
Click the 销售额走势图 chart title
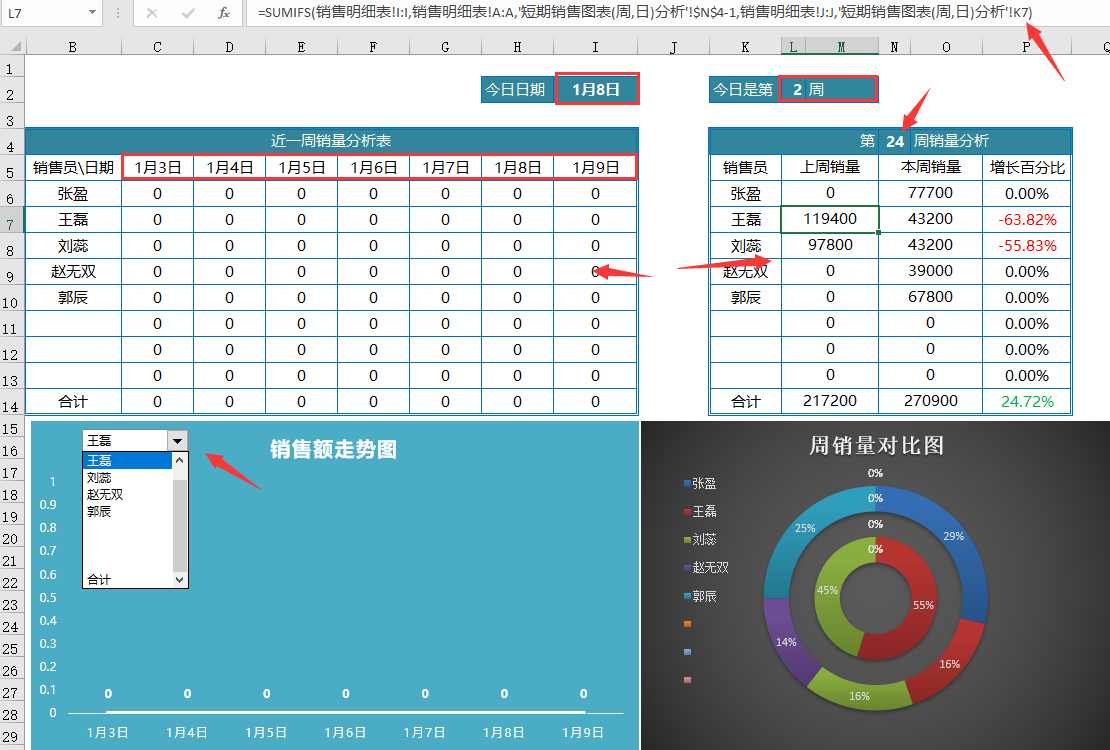[333, 449]
